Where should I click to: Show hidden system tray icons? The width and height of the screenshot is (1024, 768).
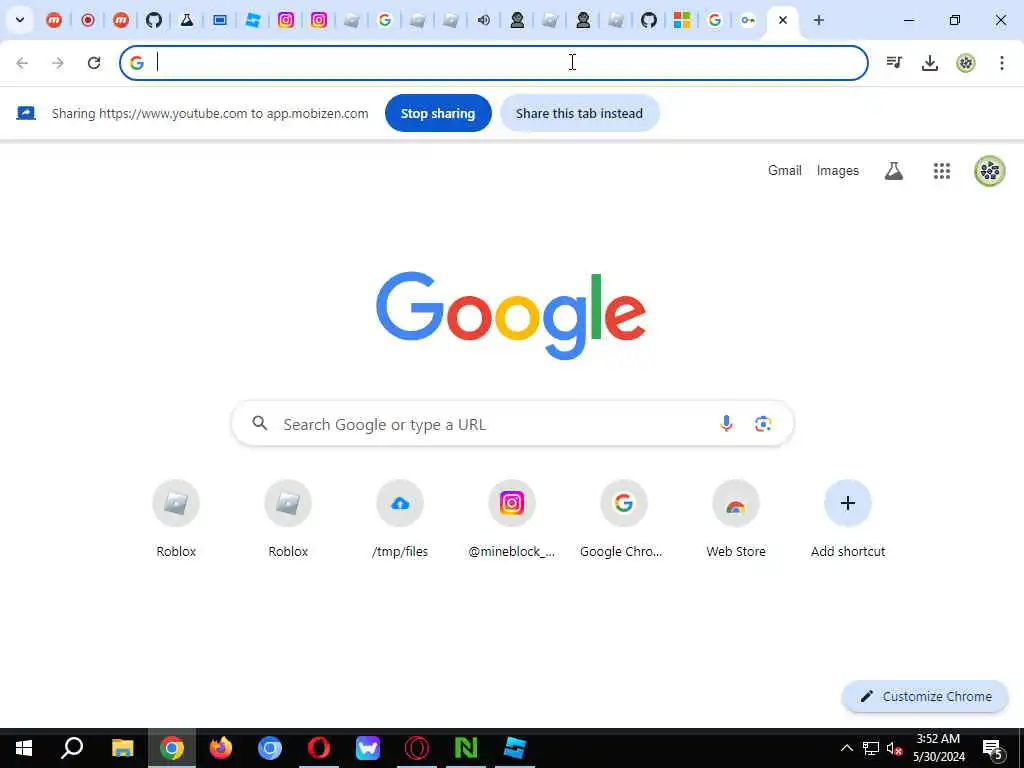tap(846, 748)
